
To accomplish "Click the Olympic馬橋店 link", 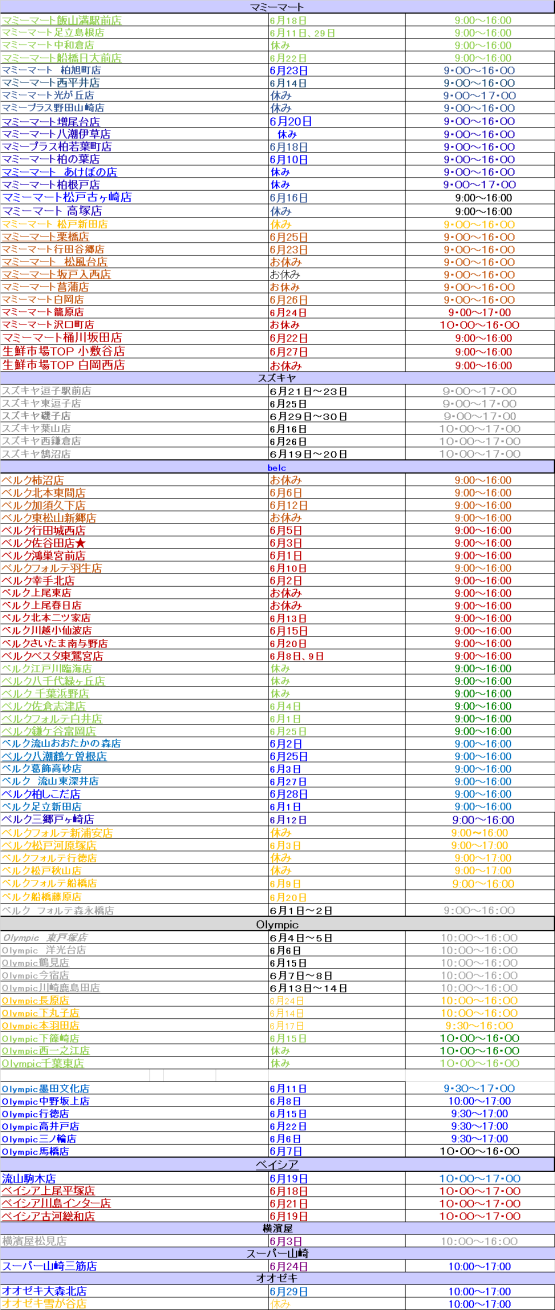I will pos(35,1151).
